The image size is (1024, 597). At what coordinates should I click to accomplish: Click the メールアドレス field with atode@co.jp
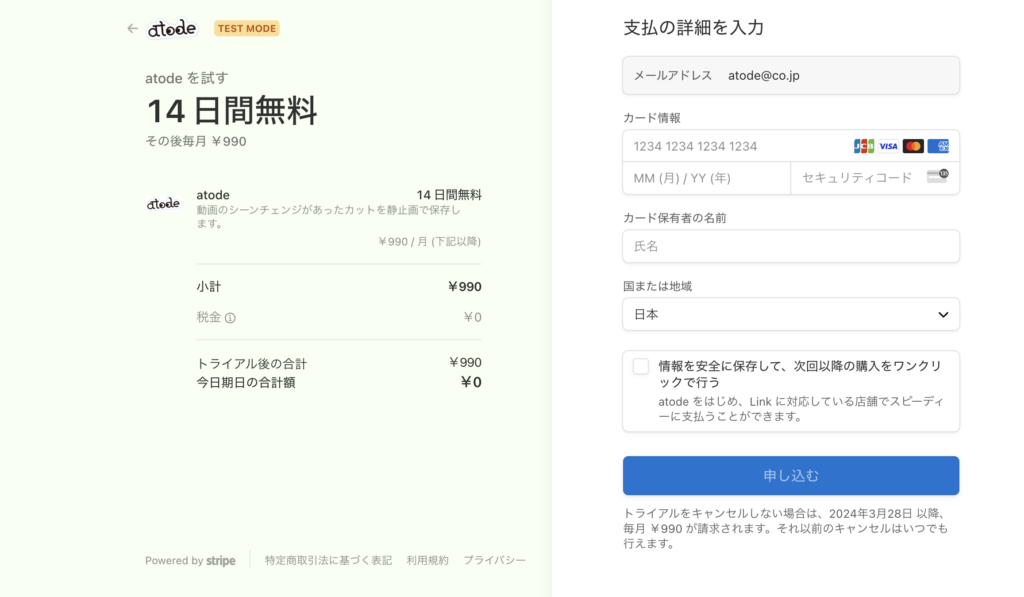(x=791, y=75)
